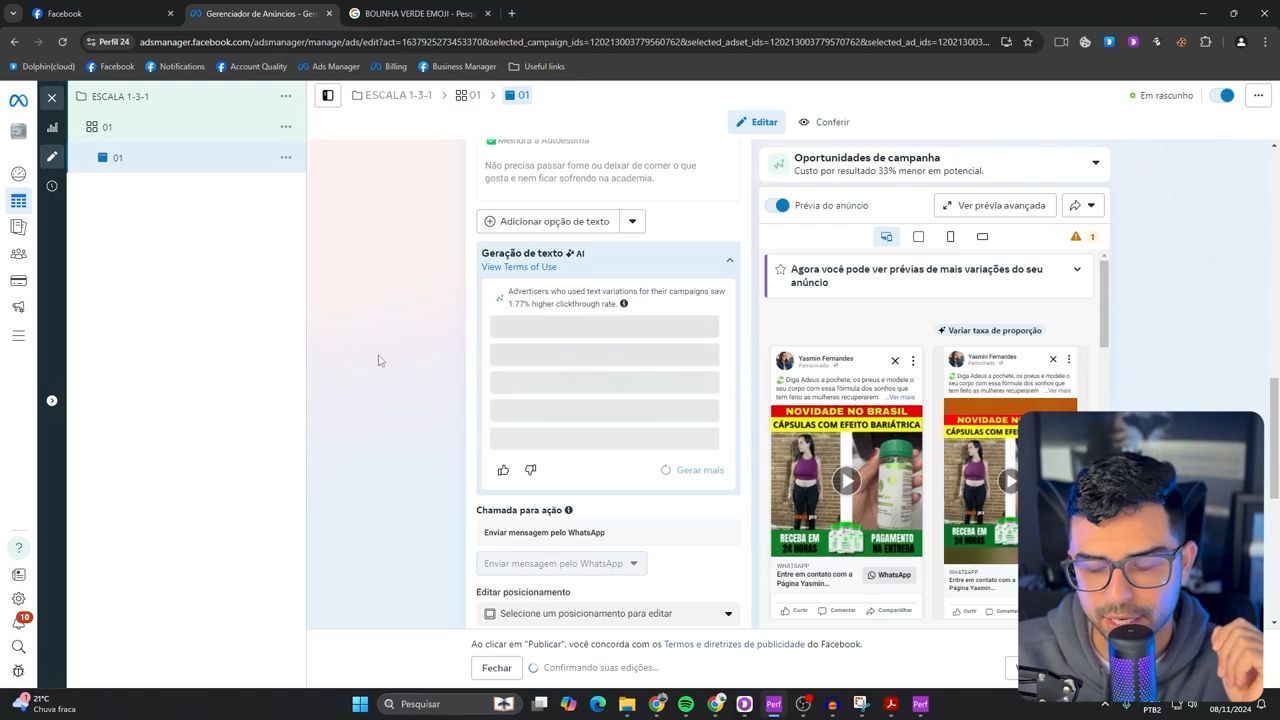The height and width of the screenshot is (720, 1280).
Task: Click Ver prévia avançada button
Action: tap(994, 205)
